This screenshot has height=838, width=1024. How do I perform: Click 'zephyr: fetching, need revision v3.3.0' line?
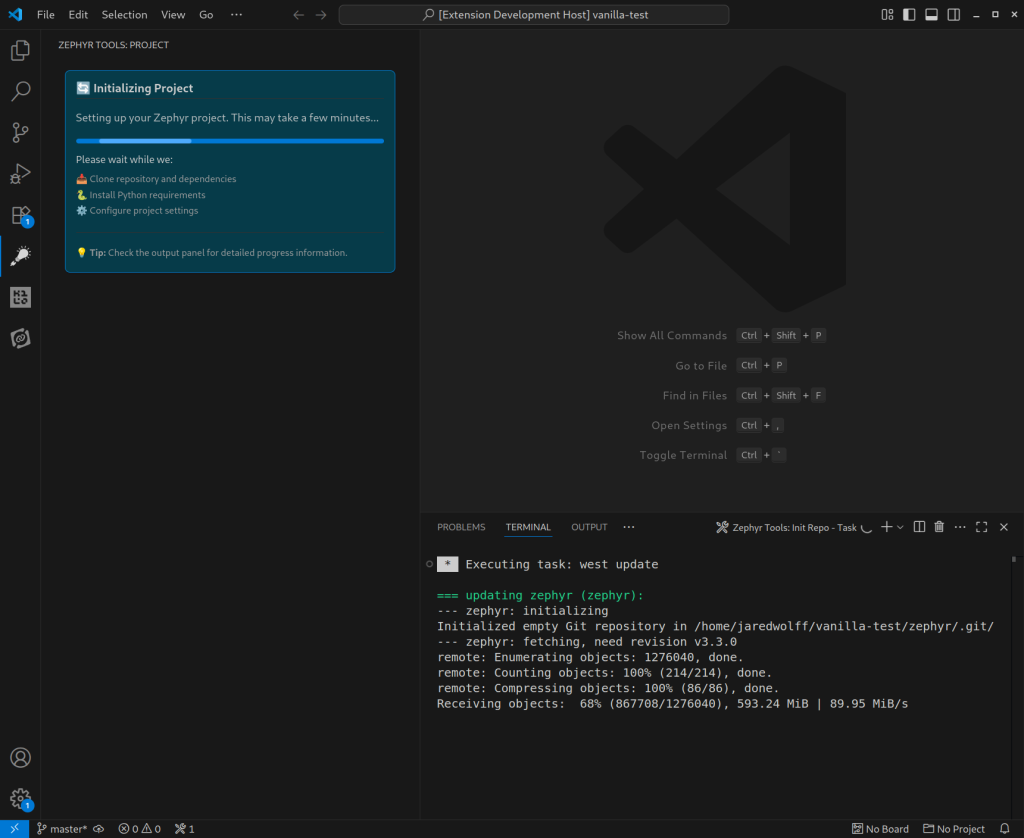tap(586, 641)
